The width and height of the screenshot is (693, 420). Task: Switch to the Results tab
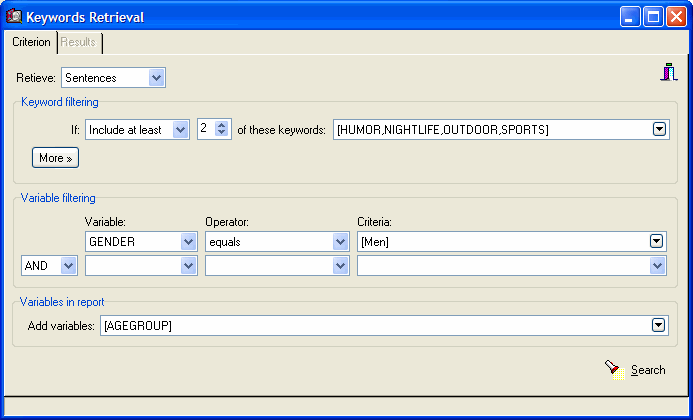coord(79,43)
